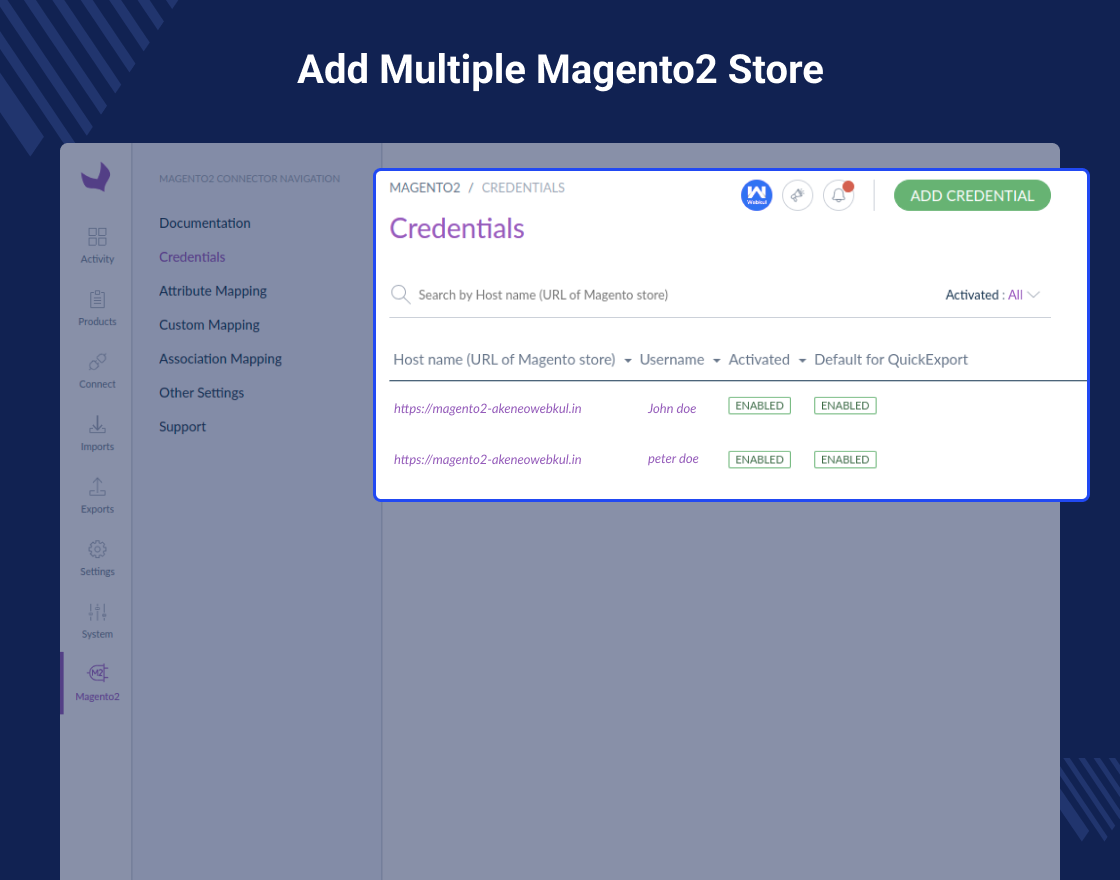Click the search by host name field
The image size is (1120, 880).
point(543,295)
